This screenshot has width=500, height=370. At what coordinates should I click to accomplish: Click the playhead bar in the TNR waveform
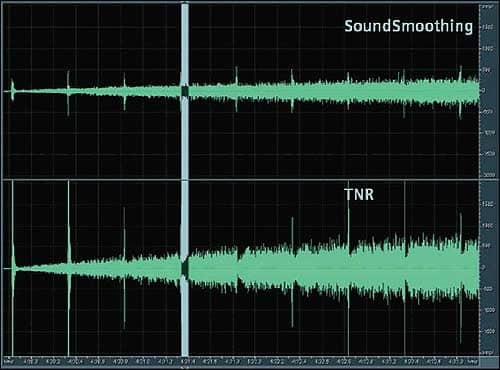coord(185,268)
